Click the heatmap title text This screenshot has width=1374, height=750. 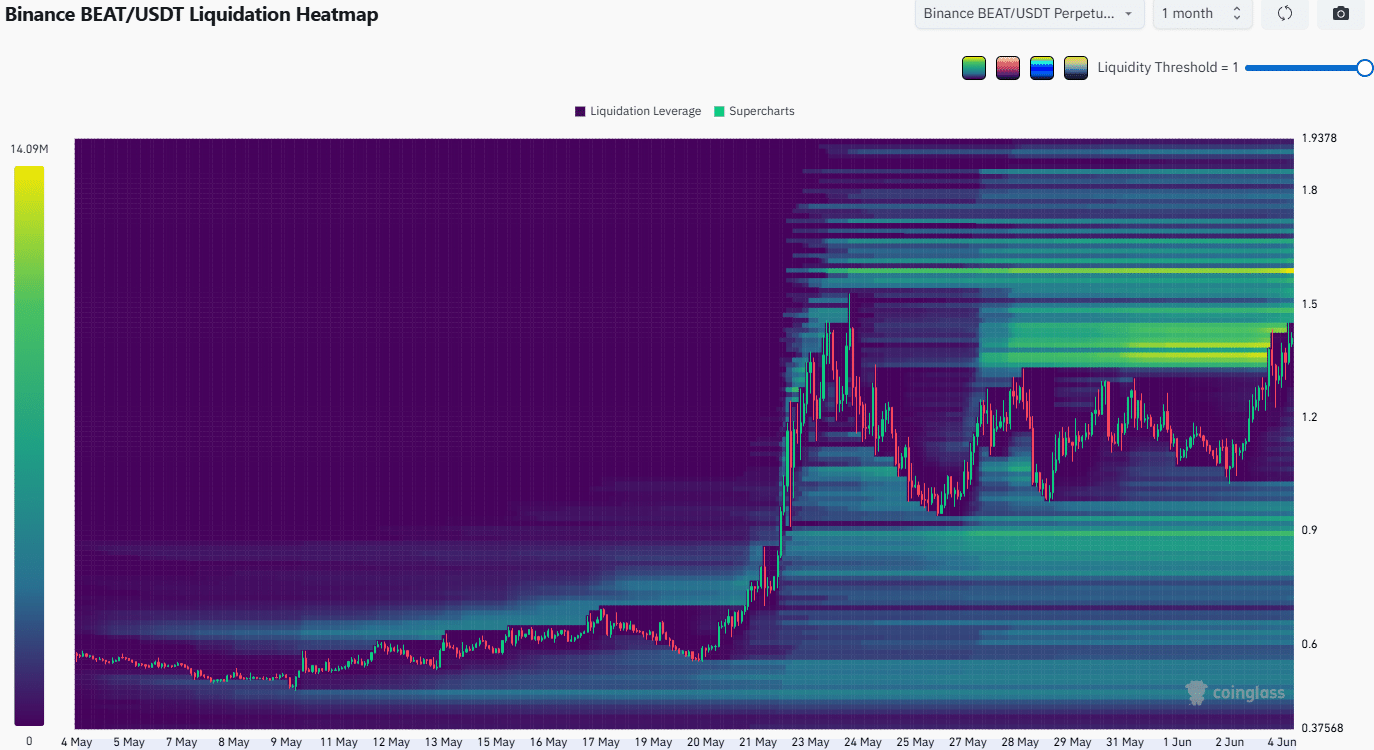coord(192,14)
